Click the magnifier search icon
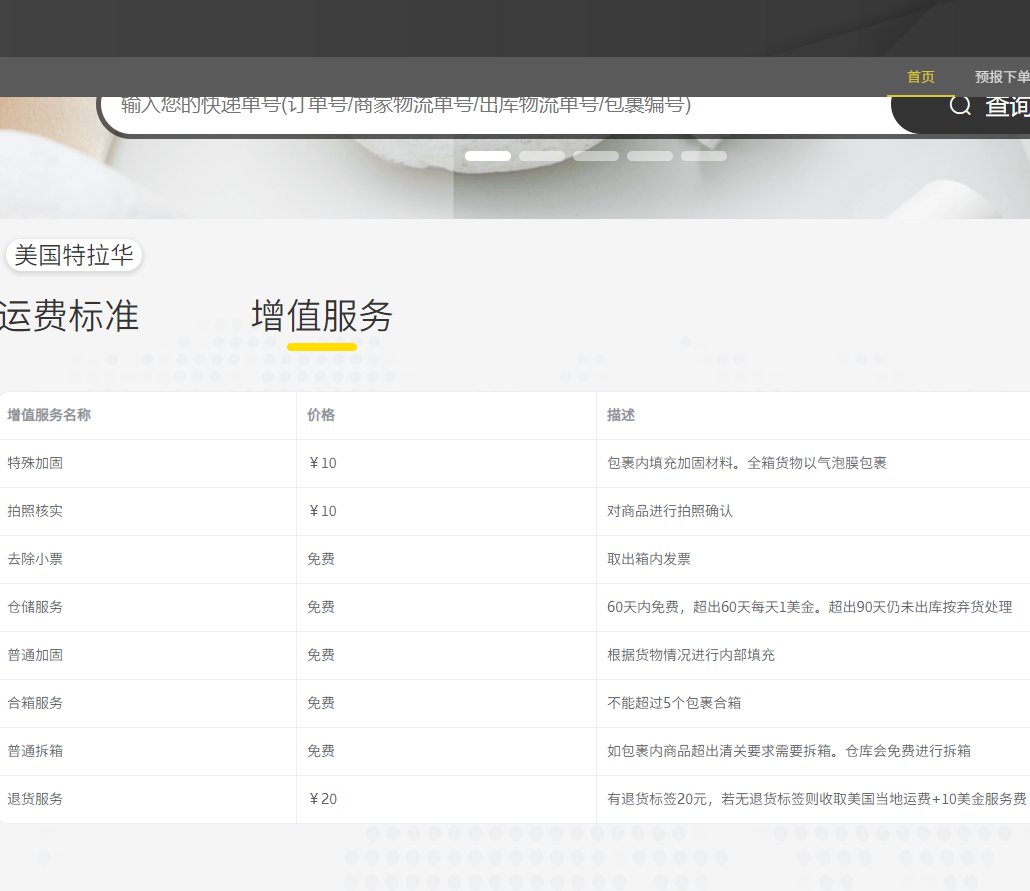The height and width of the screenshot is (891, 1030). (960, 105)
